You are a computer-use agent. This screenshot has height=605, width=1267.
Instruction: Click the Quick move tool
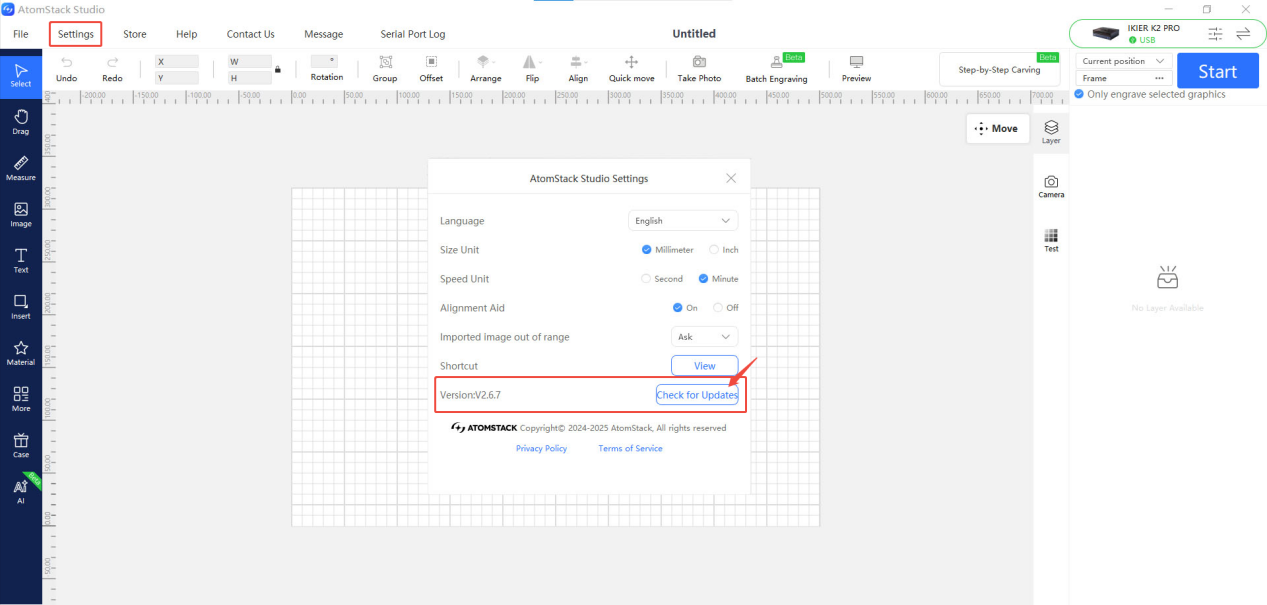coord(632,68)
